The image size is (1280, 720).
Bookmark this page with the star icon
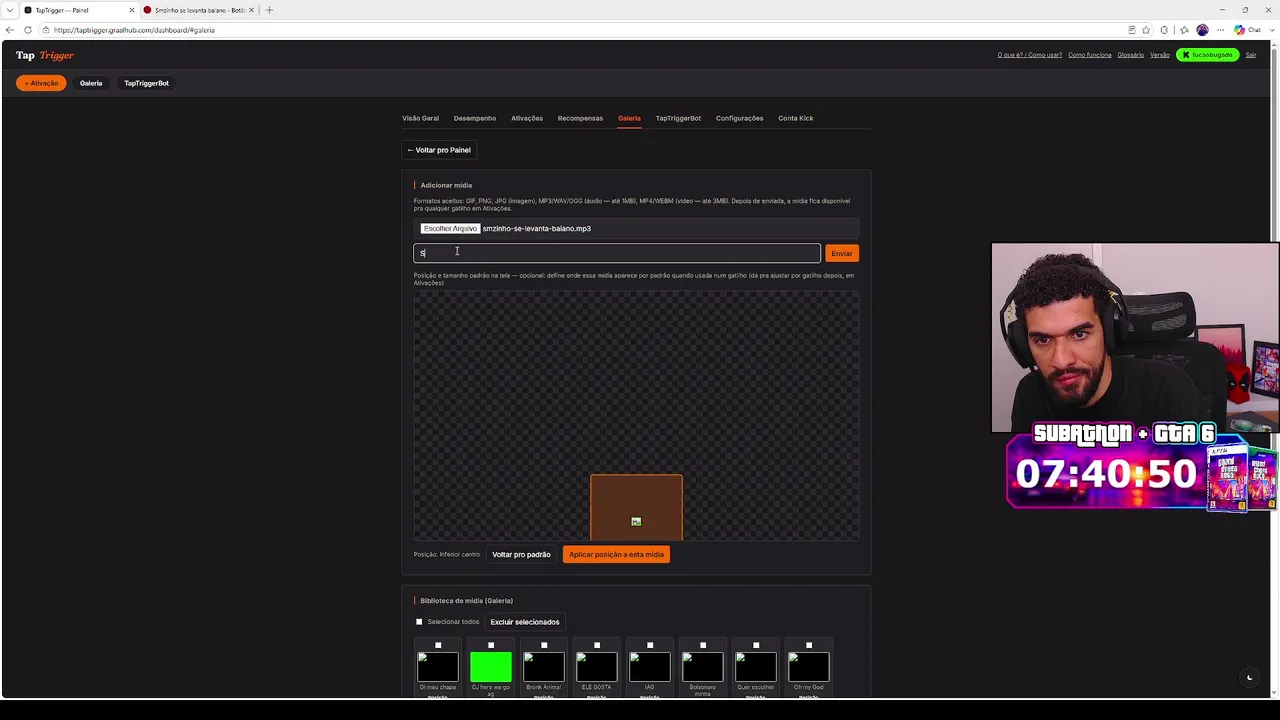[1146, 30]
